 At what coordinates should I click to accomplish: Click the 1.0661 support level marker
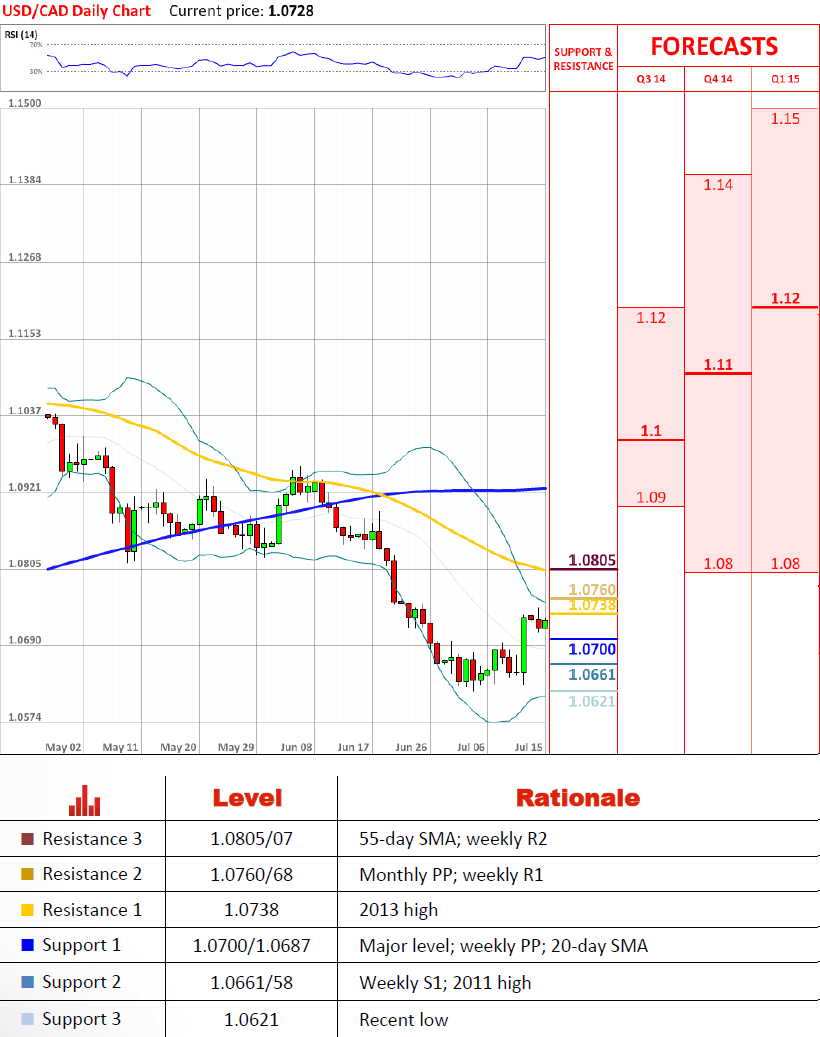tap(592, 675)
